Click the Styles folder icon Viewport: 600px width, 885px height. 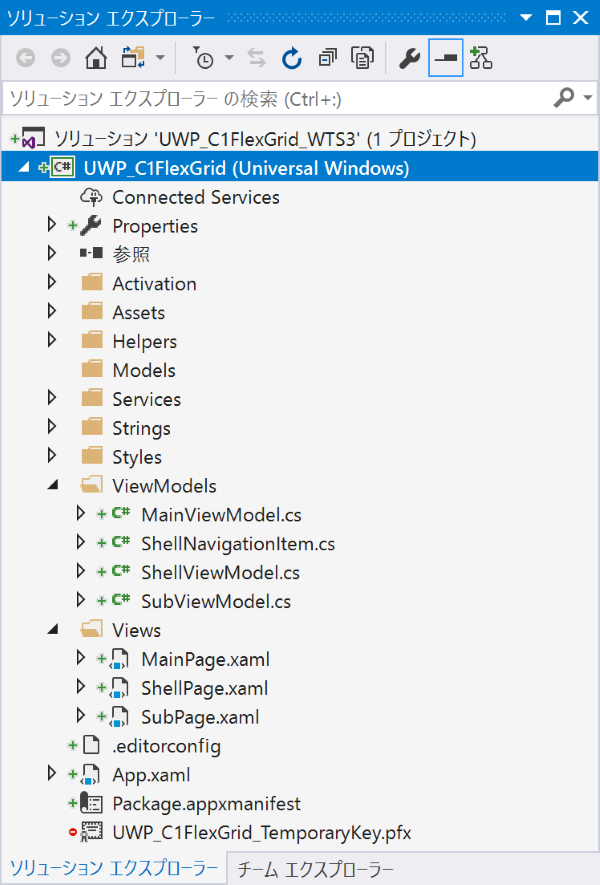point(92,455)
